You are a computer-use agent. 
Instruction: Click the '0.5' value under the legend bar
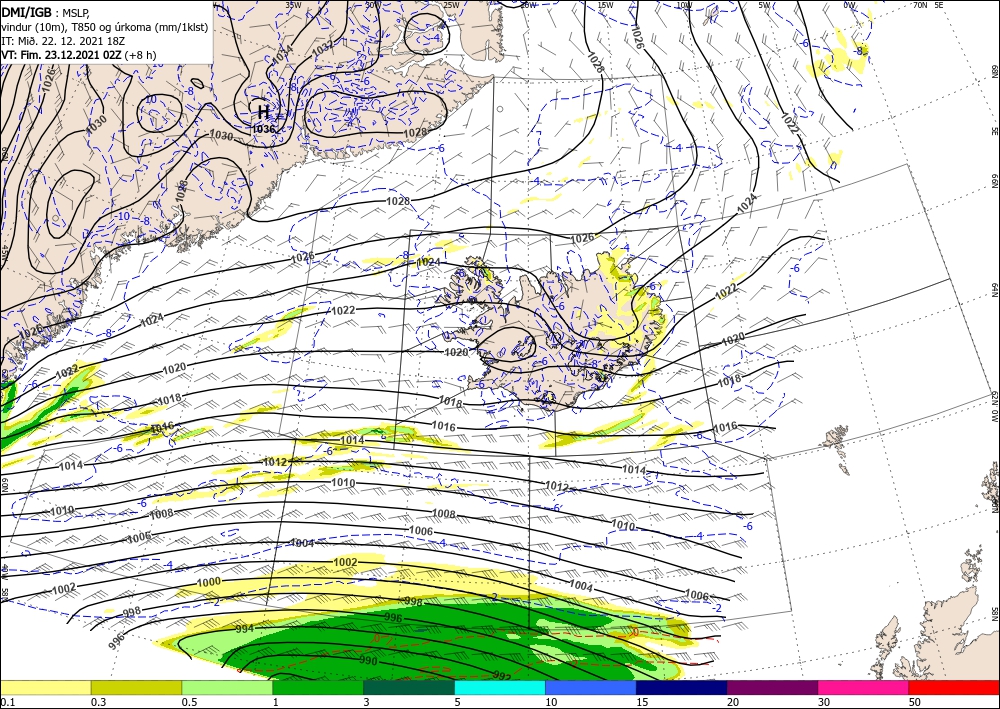tap(189, 702)
